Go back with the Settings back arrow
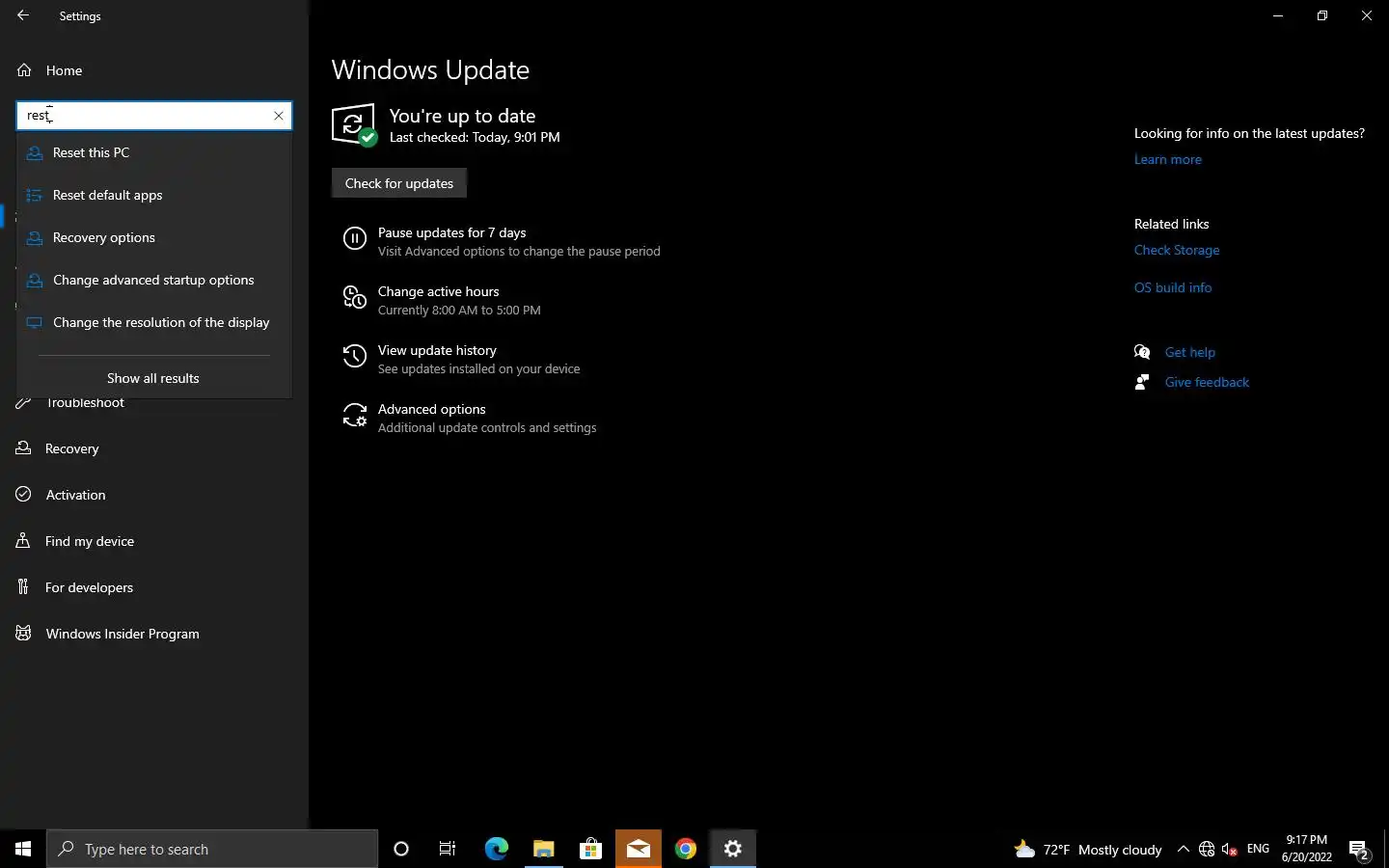1389x868 pixels. pos(23,15)
